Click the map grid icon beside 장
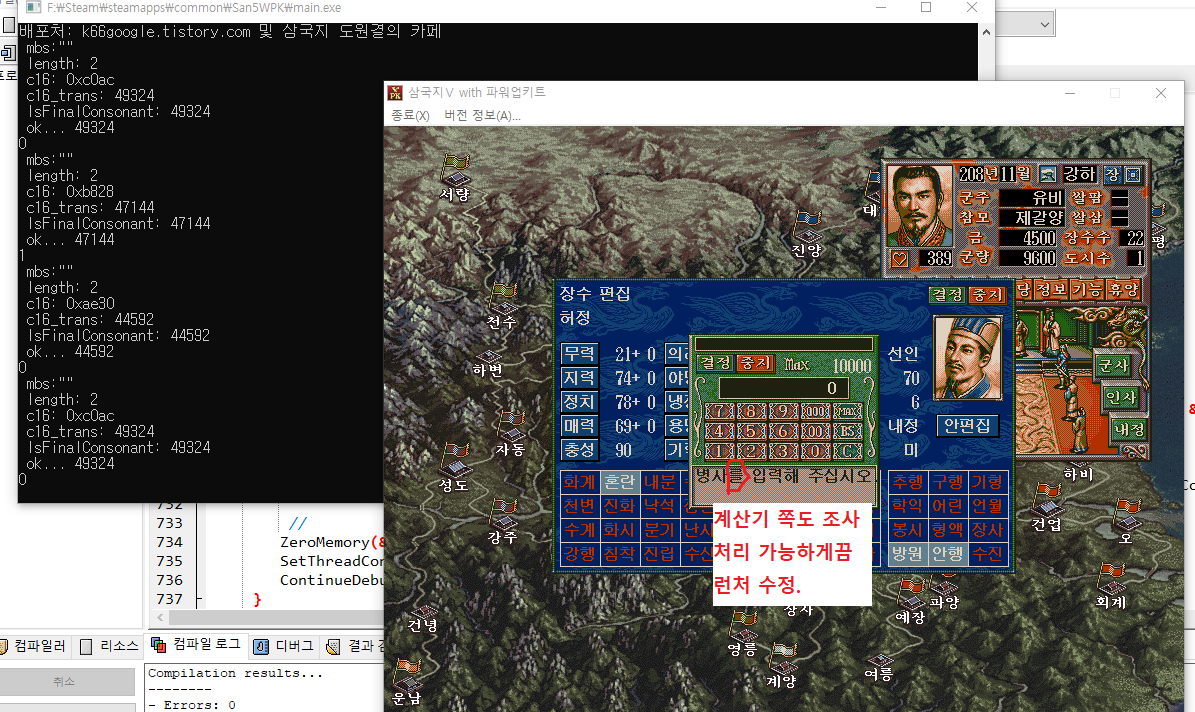The width and height of the screenshot is (1195, 712). click(x=1133, y=175)
